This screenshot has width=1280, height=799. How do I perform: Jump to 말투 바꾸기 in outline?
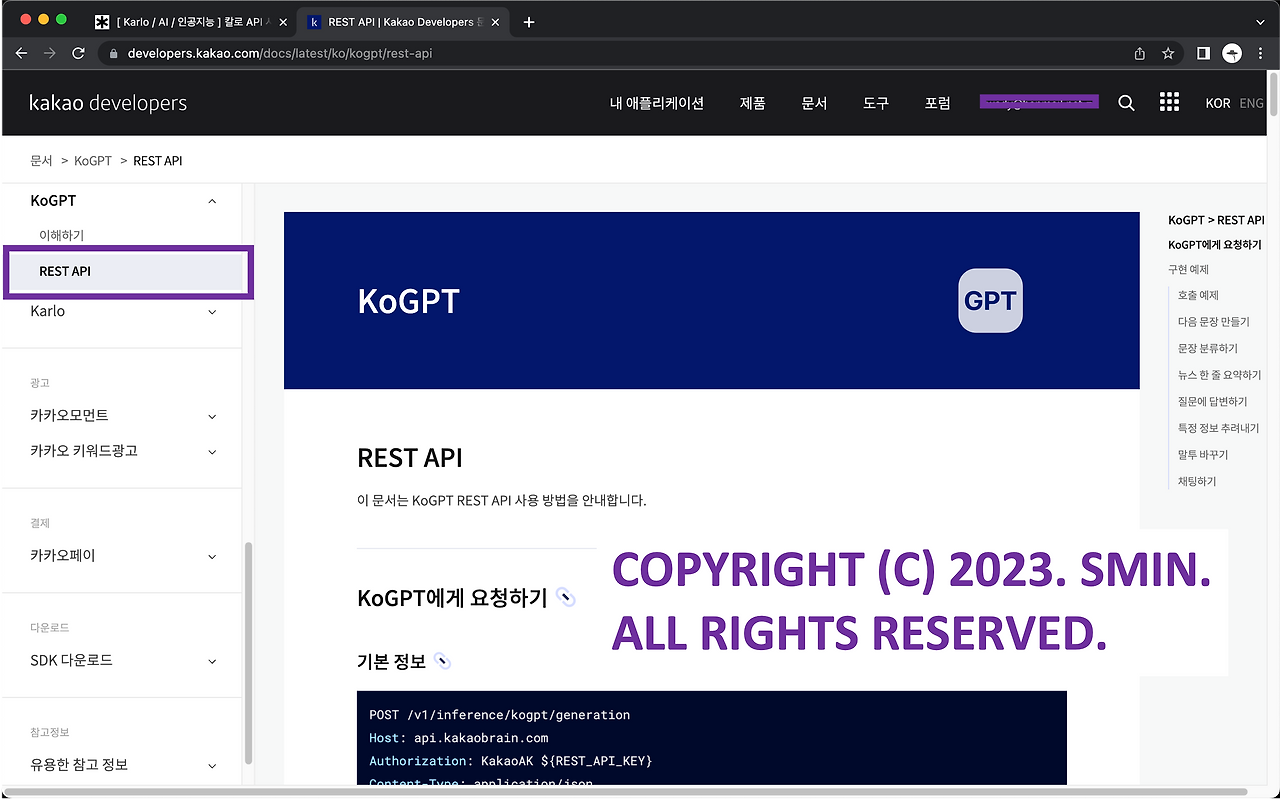1202,454
